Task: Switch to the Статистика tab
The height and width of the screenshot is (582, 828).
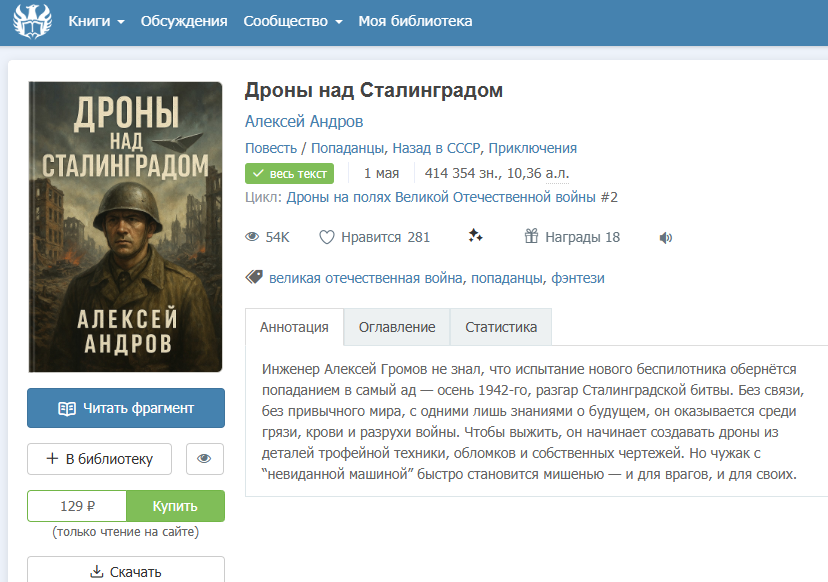Action: click(501, 327)
